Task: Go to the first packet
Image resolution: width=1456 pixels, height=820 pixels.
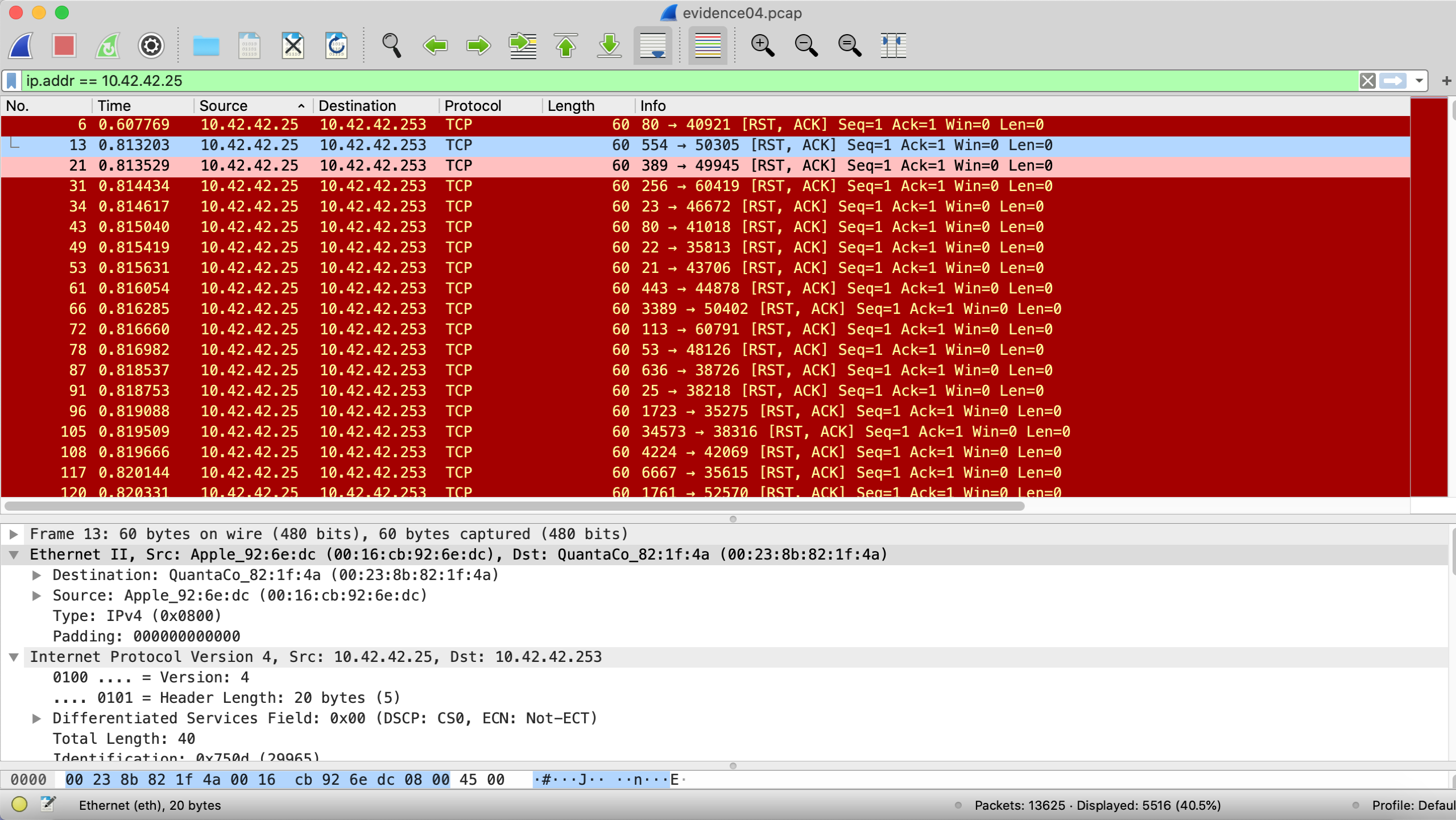Action: [x=566, y=45]
